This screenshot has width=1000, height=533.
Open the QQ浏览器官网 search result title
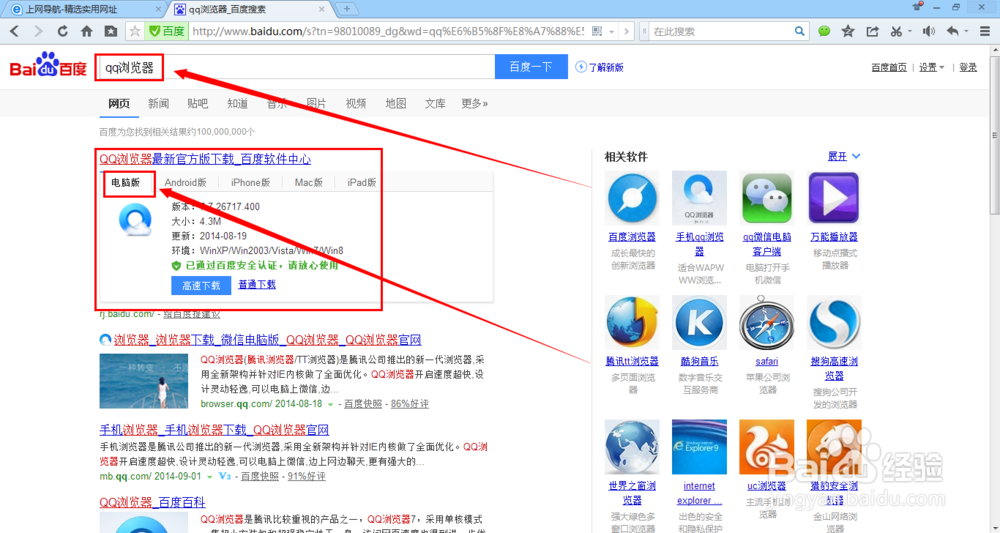[x=267, y=340]
